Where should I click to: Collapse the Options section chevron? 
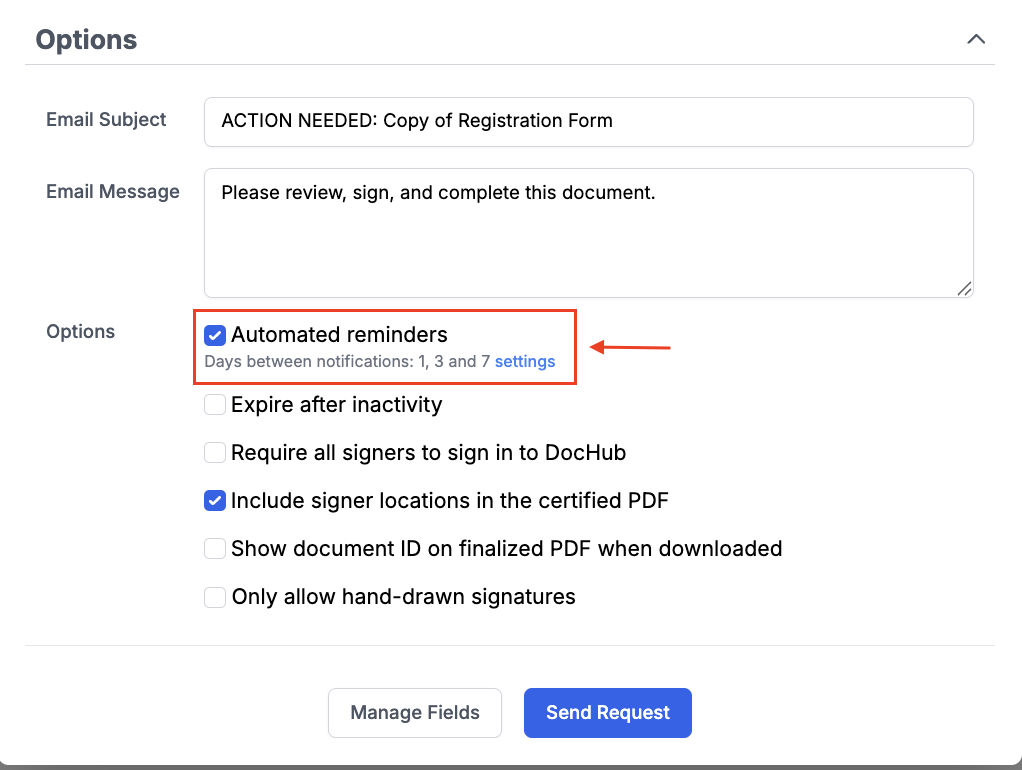click(x=976, y=39)
